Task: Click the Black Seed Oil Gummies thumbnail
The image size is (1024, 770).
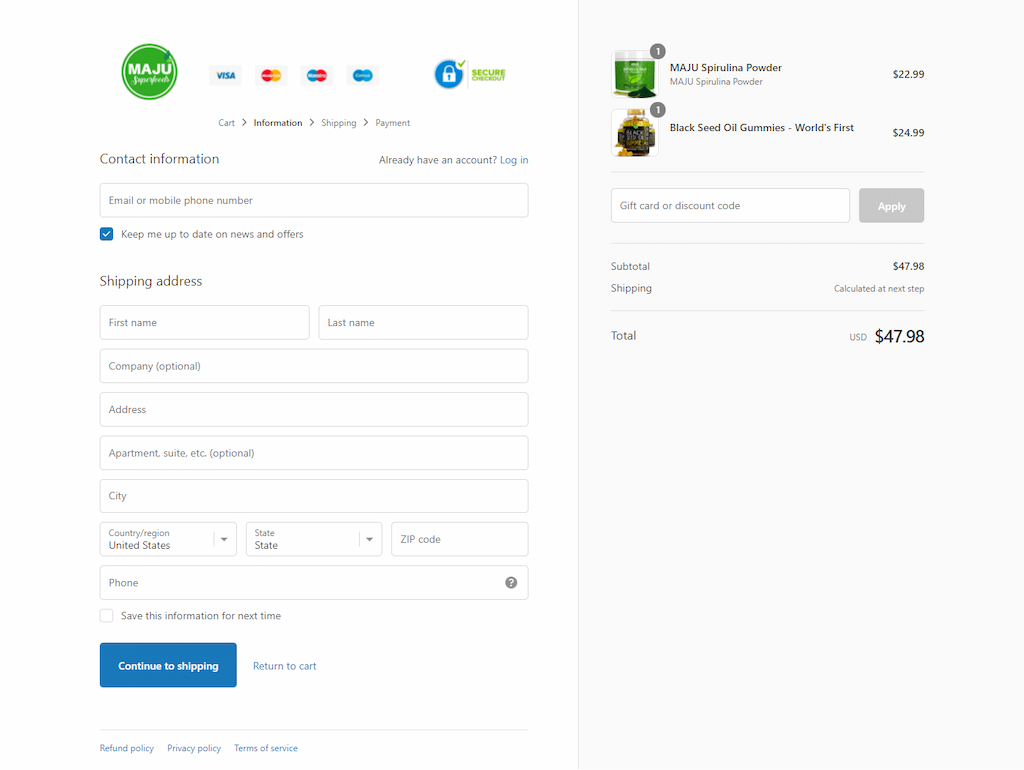Action: point(634,132)
